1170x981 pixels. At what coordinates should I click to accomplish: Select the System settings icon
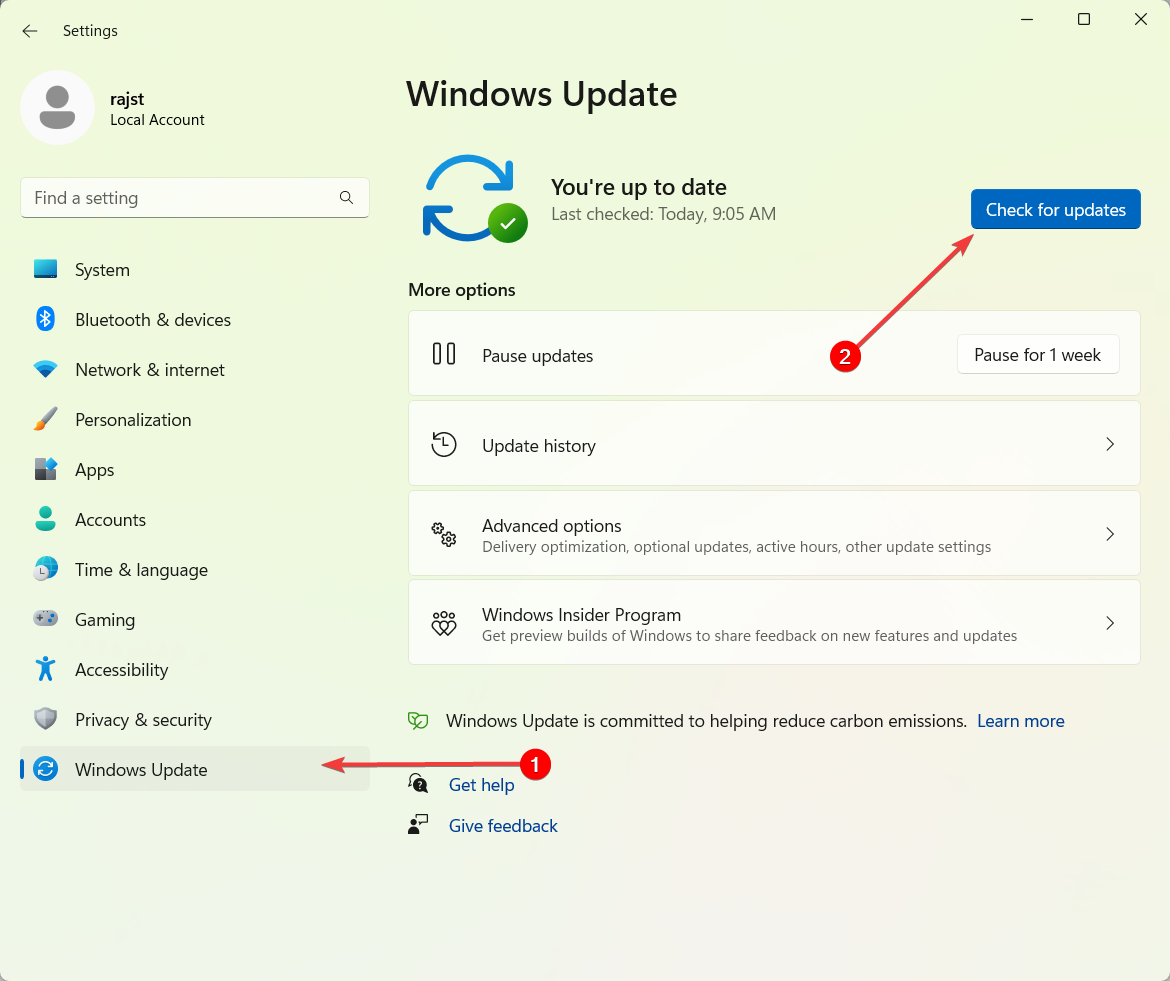[x=46, y=269]
